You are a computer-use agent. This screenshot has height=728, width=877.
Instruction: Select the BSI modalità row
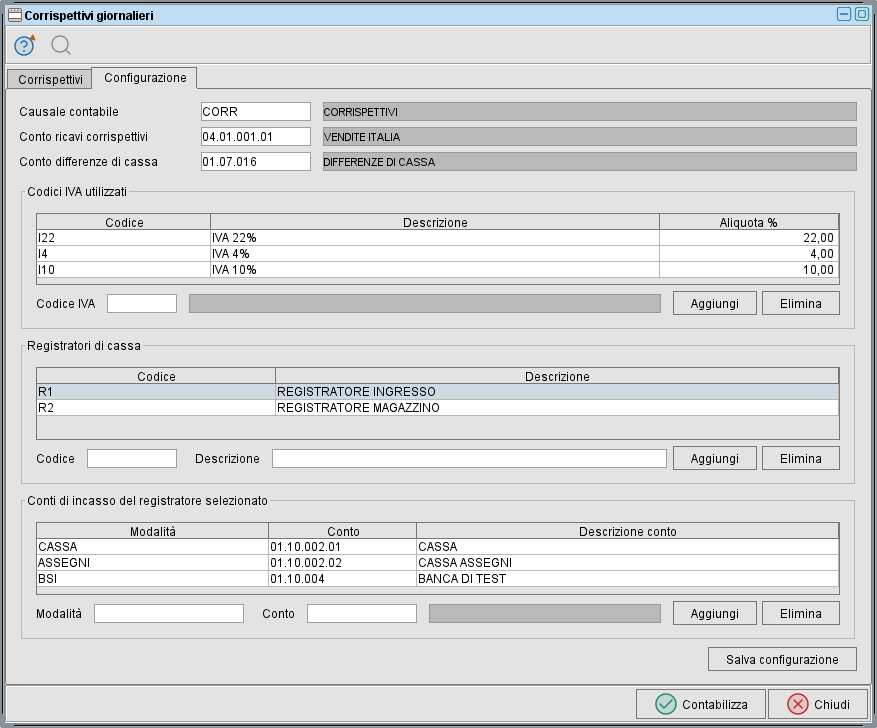pyautogui.click(x=437, y=579)
